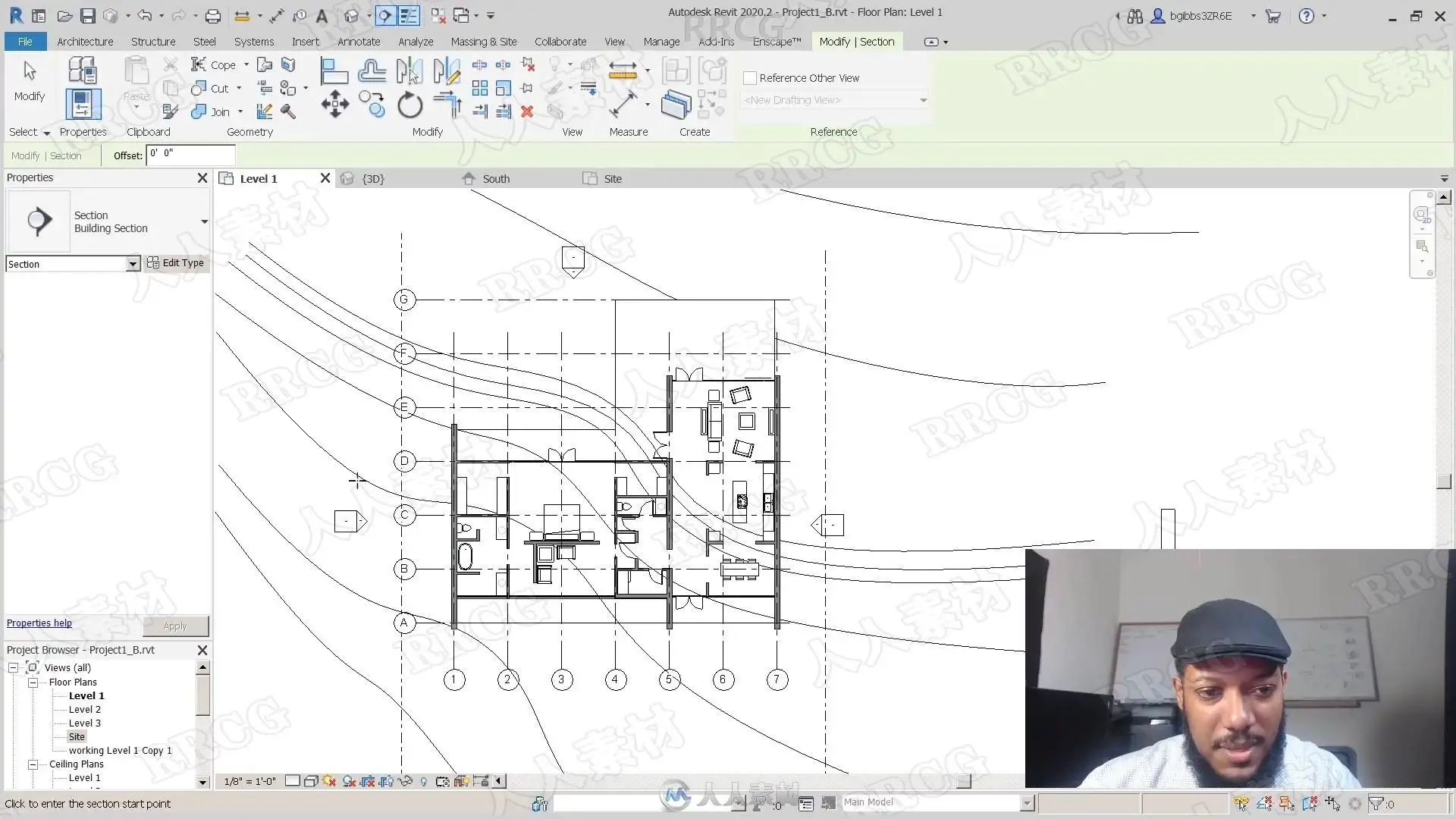This screenshot has height=819, width=1456.
Task: Open the Type Properties icon
Action: (x=82, y=71)
